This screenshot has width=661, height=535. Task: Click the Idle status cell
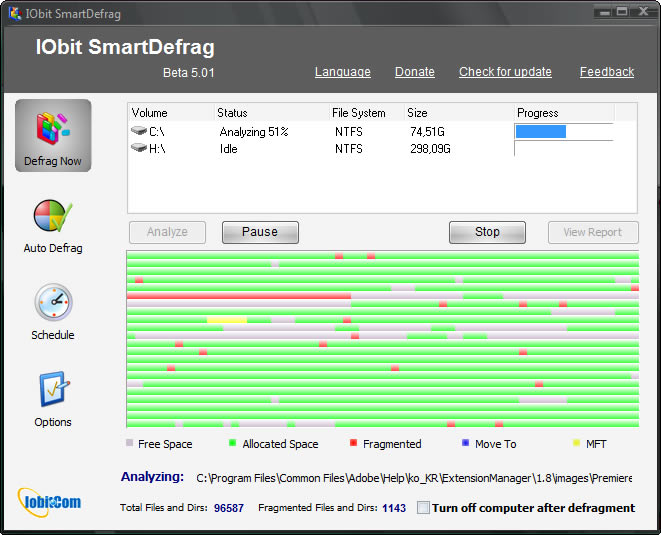click(228, 149)
